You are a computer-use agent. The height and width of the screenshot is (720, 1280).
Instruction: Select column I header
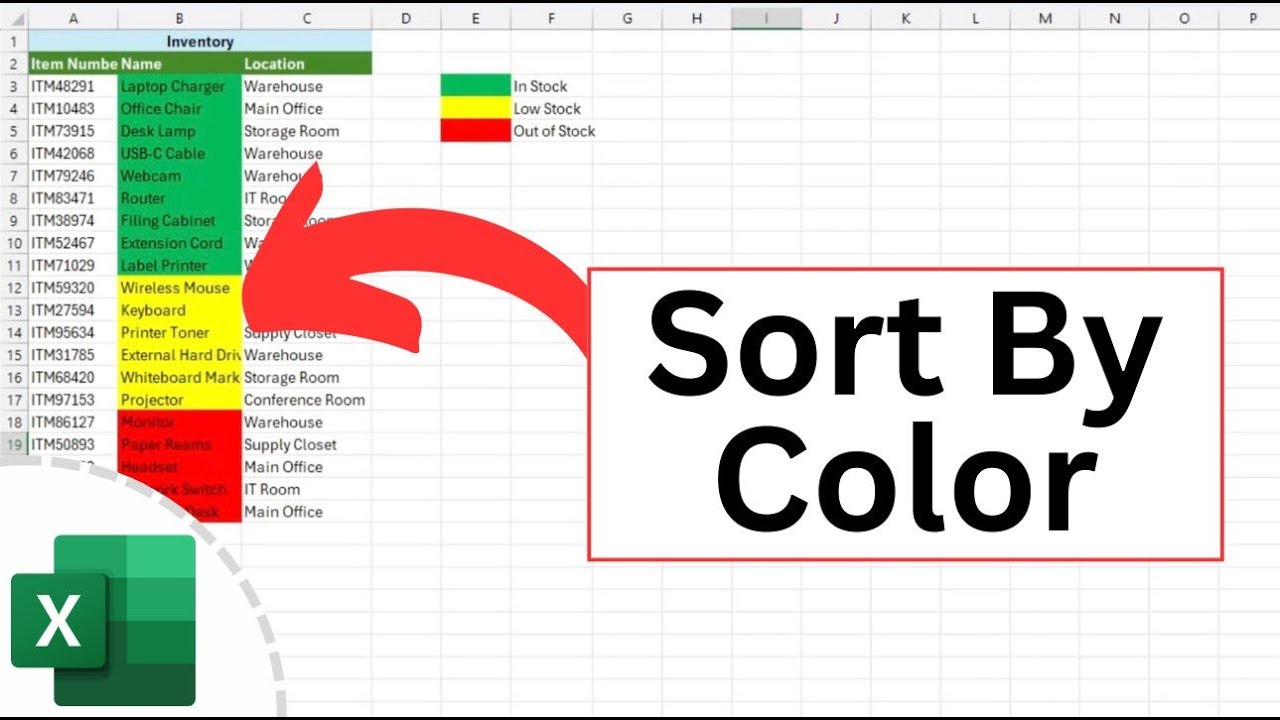coord(766,18)
